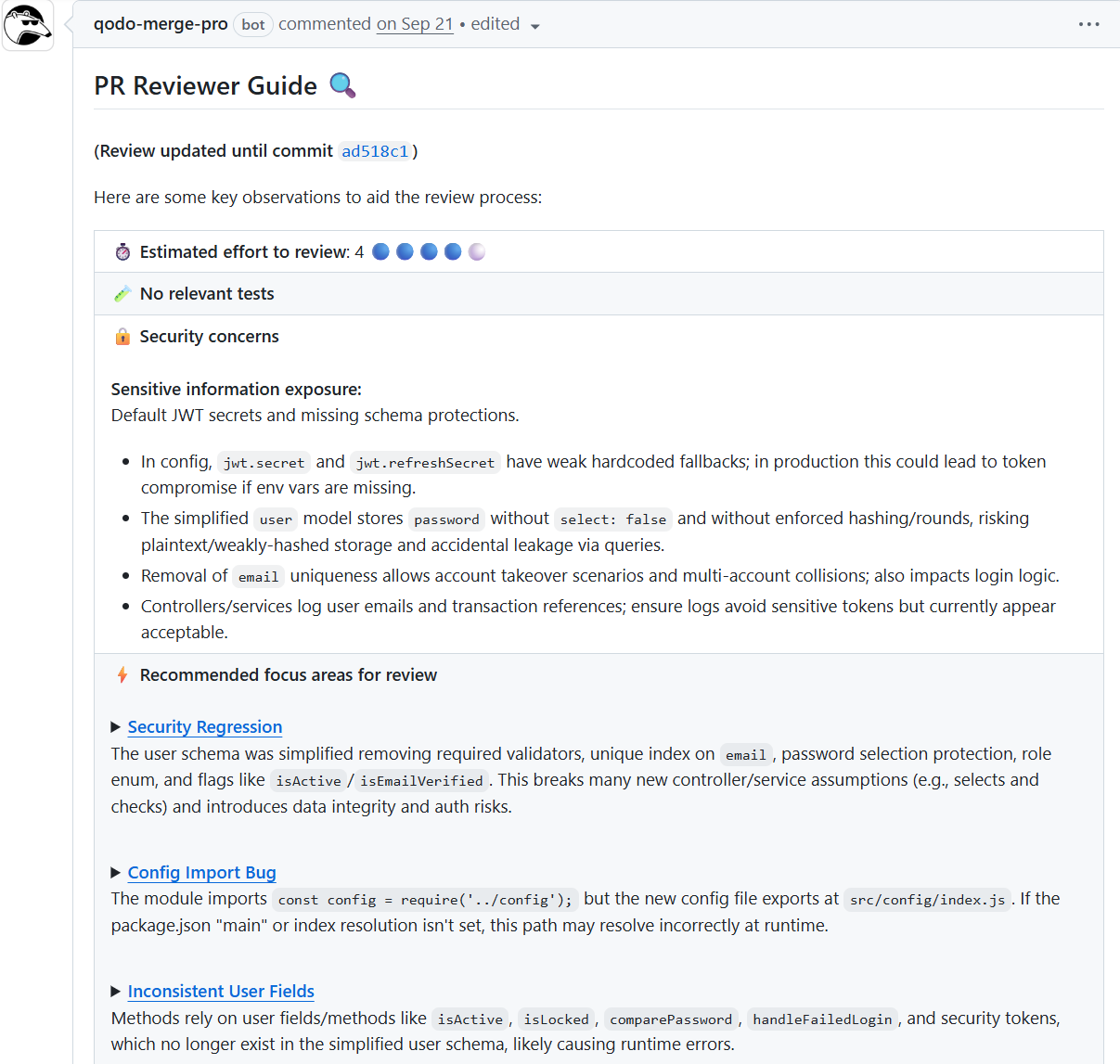Open the 'on Sep 21' timestamp link
Screen dimensions: 1120x1064
click(x=415, y=24)
